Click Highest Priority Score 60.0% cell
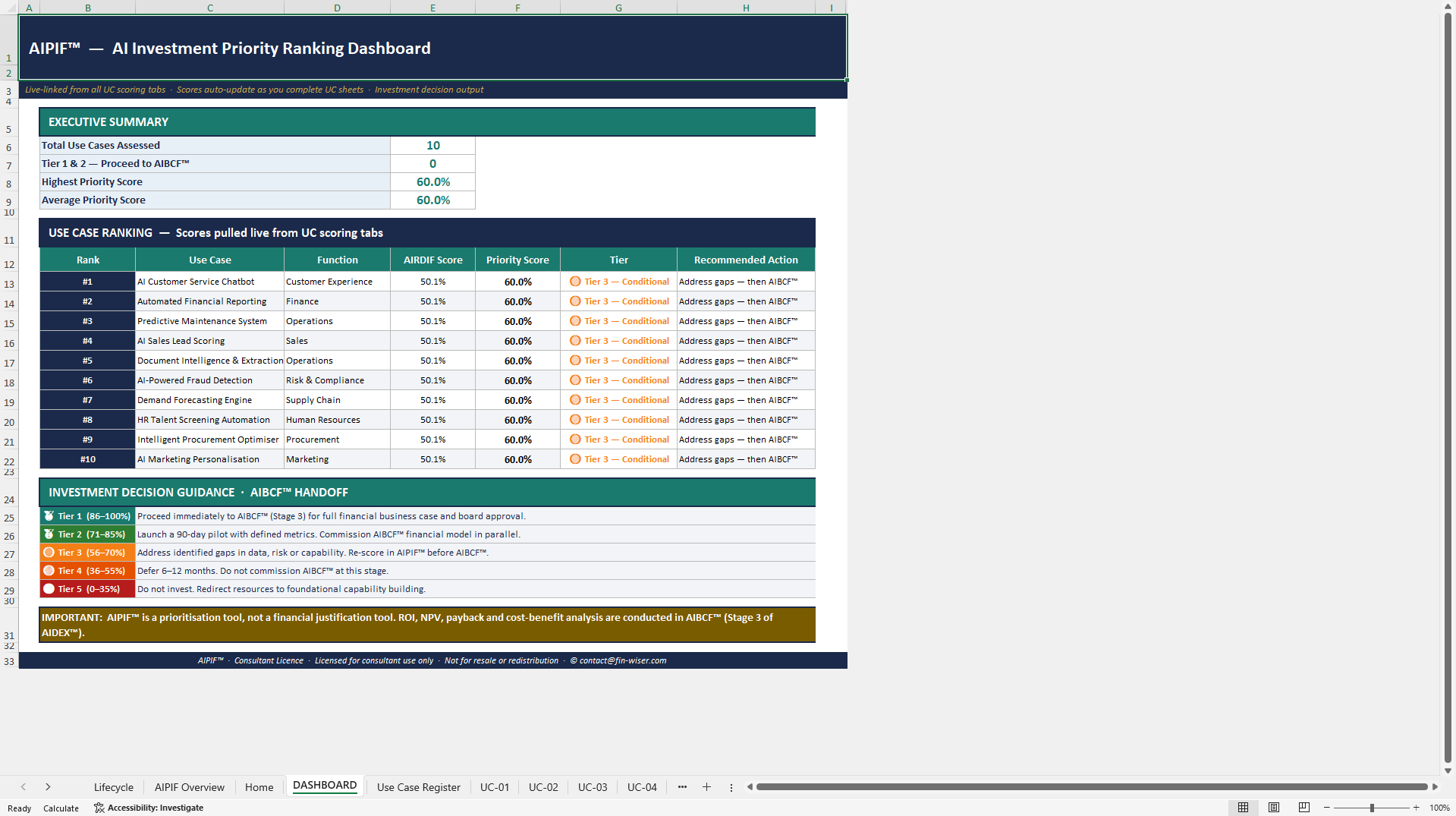Screen dimensions: 1456x816 432,182
